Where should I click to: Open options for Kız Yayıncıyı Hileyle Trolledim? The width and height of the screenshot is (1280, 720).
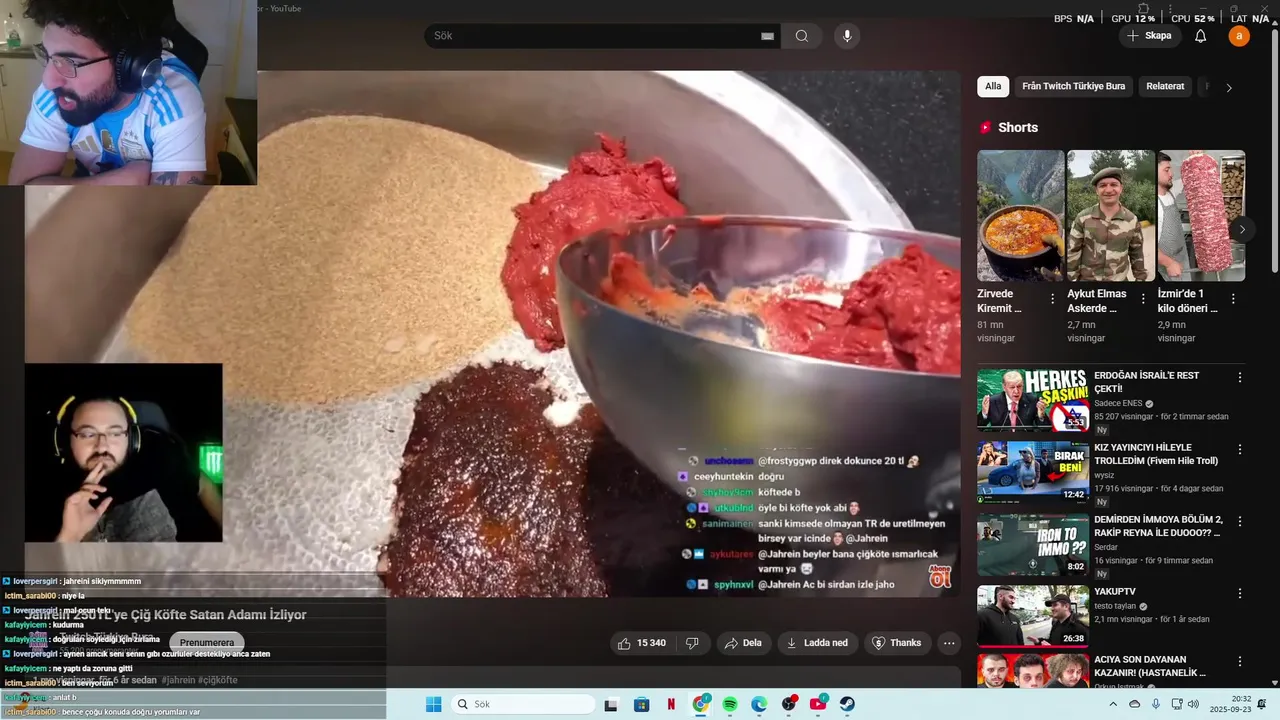(x=1240, y=450)
